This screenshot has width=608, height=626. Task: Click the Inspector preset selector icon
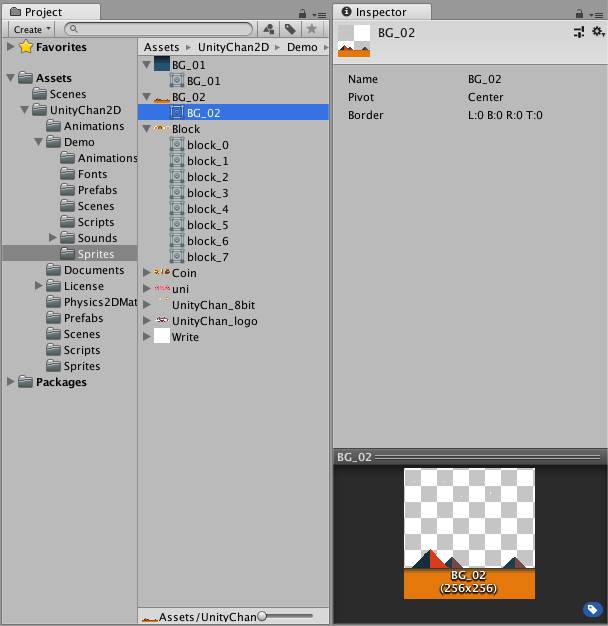pyautogui.click(x=579, y=32)
